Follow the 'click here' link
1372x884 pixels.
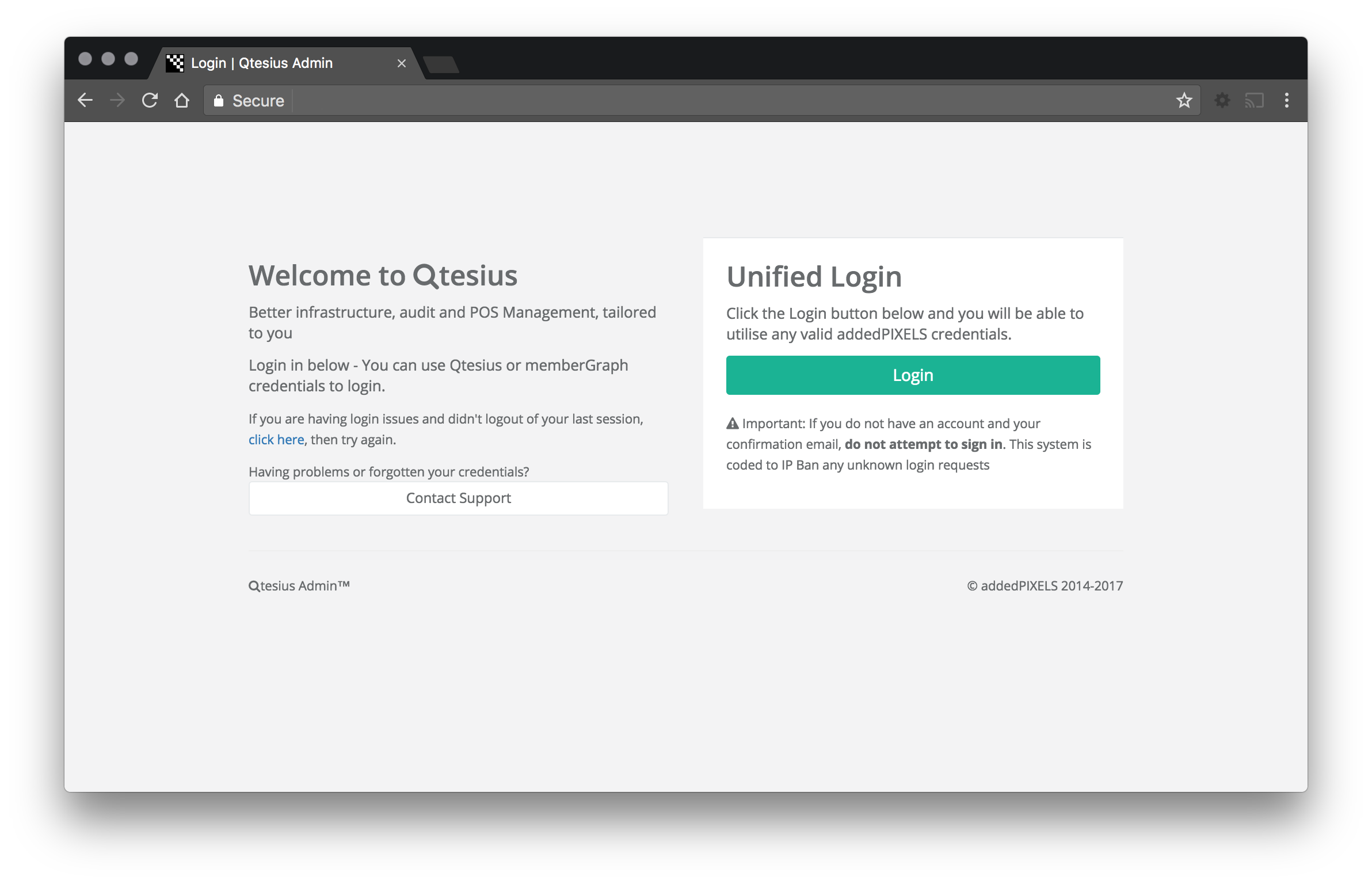click(x=276, y=440)
